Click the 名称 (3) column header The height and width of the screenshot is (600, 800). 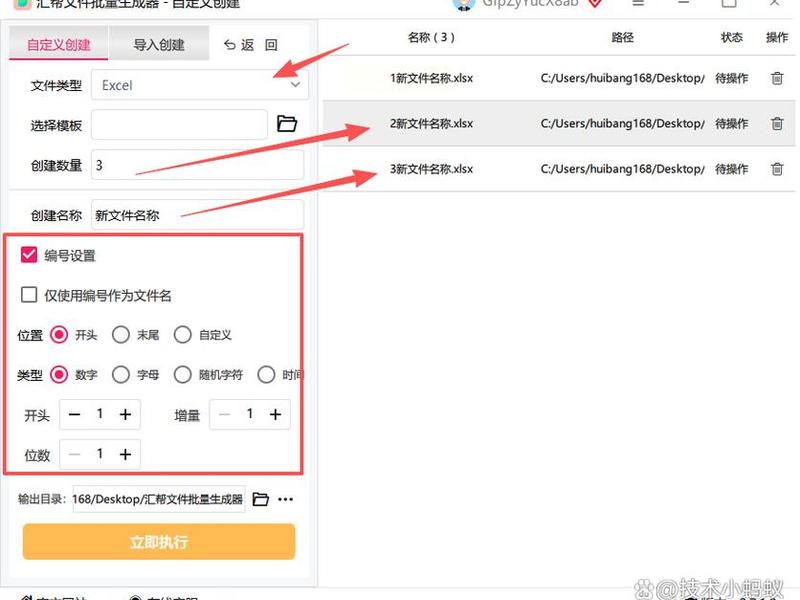click(x=431, y=37)
